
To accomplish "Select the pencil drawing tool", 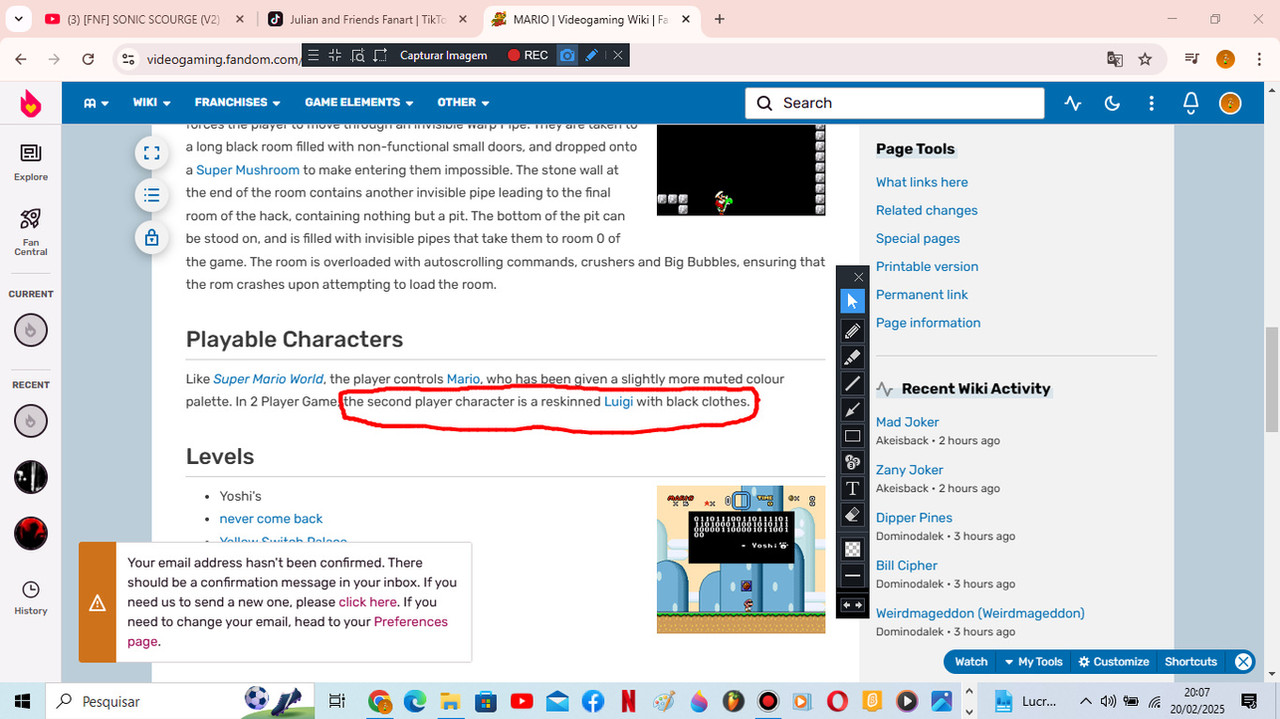I will point(852,330).
